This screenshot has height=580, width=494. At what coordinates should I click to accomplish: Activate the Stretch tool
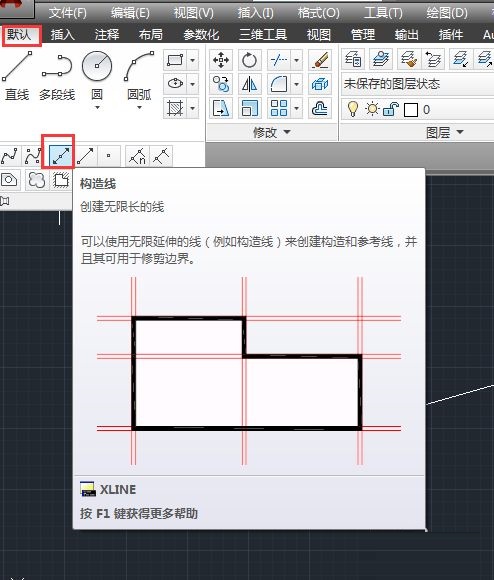(x=221, y=108)
